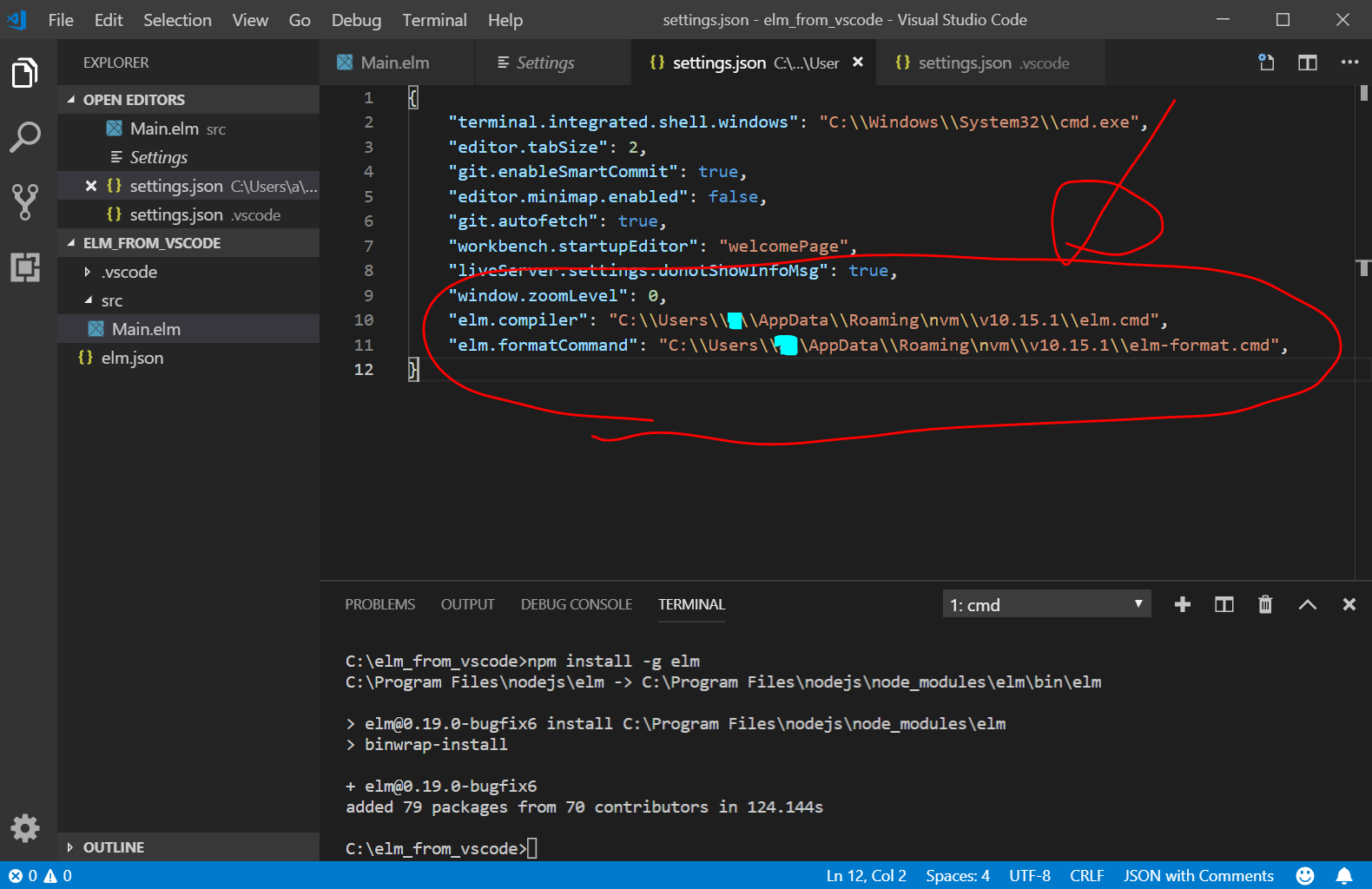Open notifications bell in status bar
The height and width of the screenshot is (889, 1372).
click(x=1343, y=875)
